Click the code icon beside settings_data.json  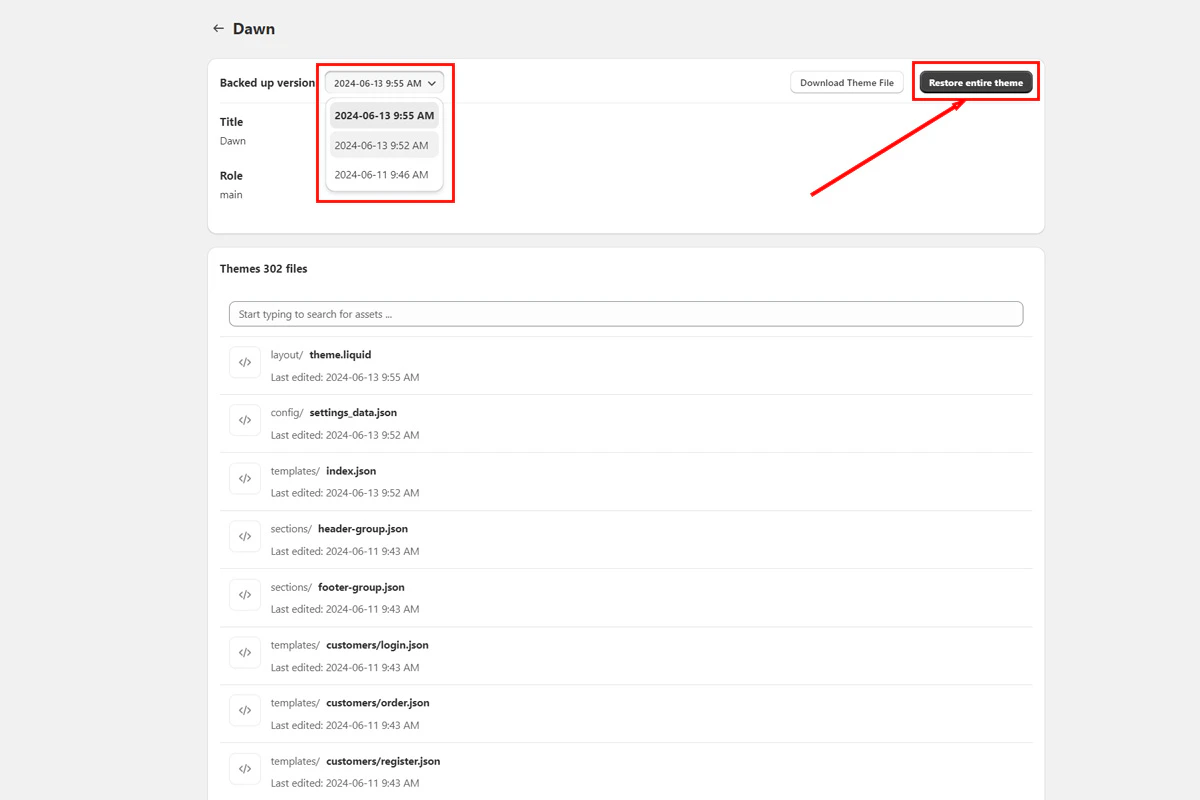[245, 420]
